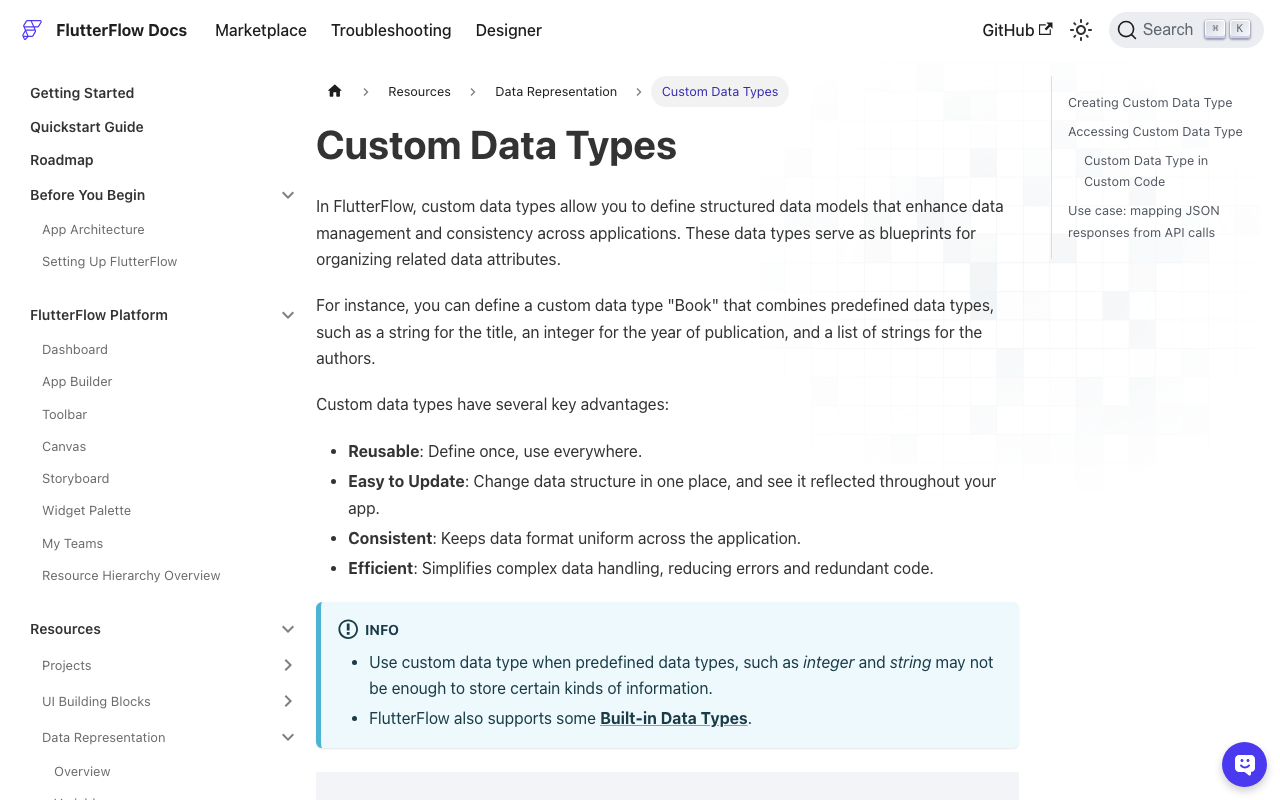Viewport: 1280px width, 800px height.
Task: Open the chat support bubble icon
Action: [x=1244, y=765]
